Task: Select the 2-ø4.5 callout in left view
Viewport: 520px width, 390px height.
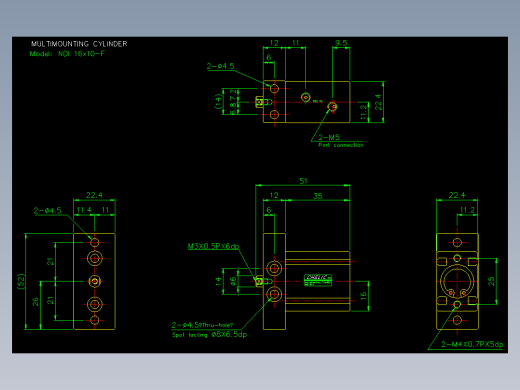Action: [x=47, y=210]
